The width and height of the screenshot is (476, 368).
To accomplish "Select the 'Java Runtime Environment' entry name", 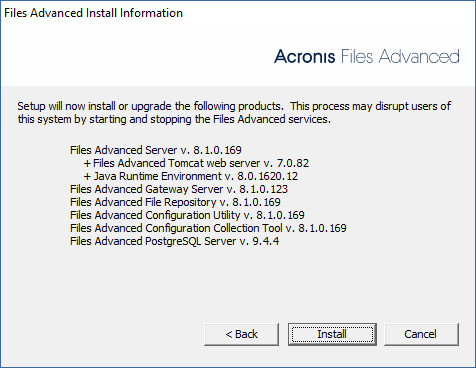I will [x=157, y=176].
